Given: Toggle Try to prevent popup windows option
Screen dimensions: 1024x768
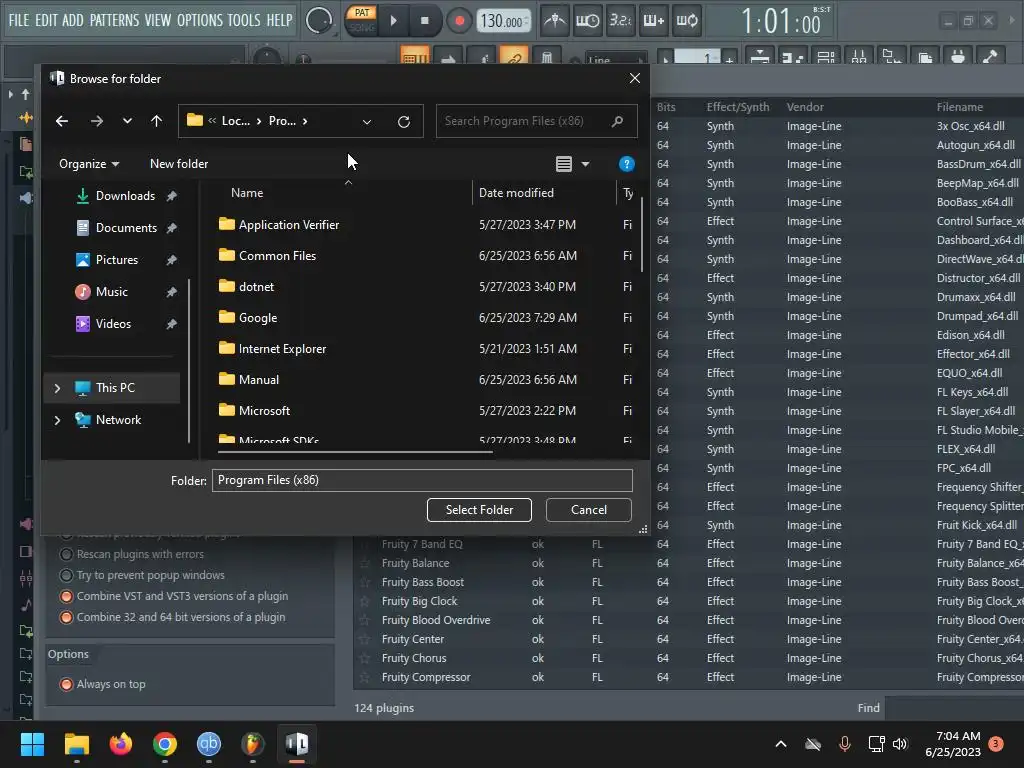Looking at the screenshot, I should pos(66,575).
